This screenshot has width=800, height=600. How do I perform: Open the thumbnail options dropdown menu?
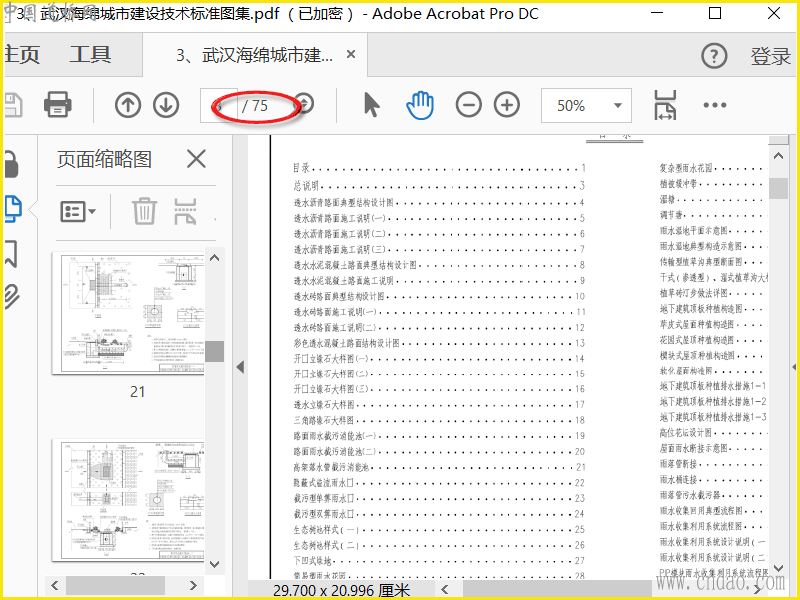click(78, 211)
